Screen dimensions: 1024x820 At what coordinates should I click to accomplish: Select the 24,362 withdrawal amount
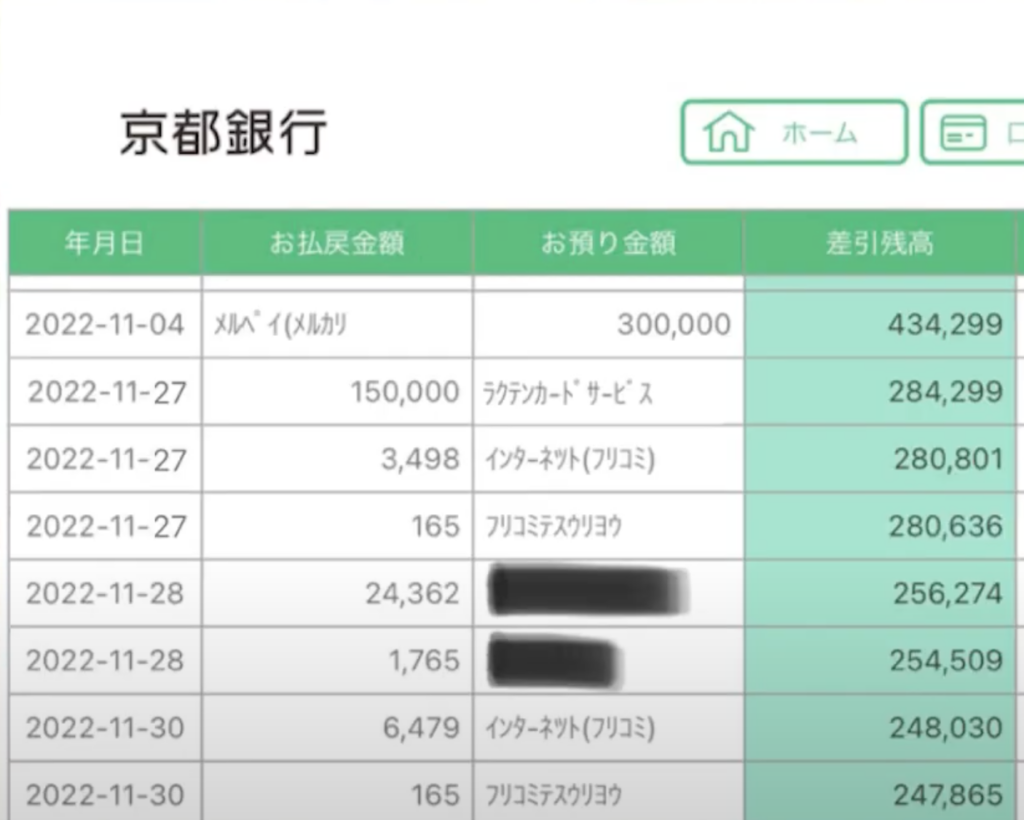point(412,593)
